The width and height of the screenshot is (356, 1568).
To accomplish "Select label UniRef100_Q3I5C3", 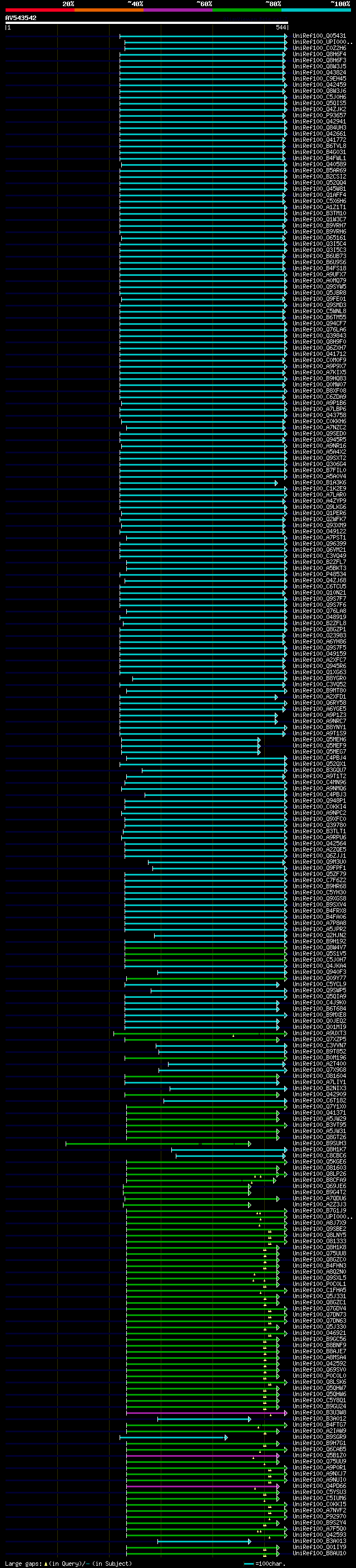I will point(319,250).
